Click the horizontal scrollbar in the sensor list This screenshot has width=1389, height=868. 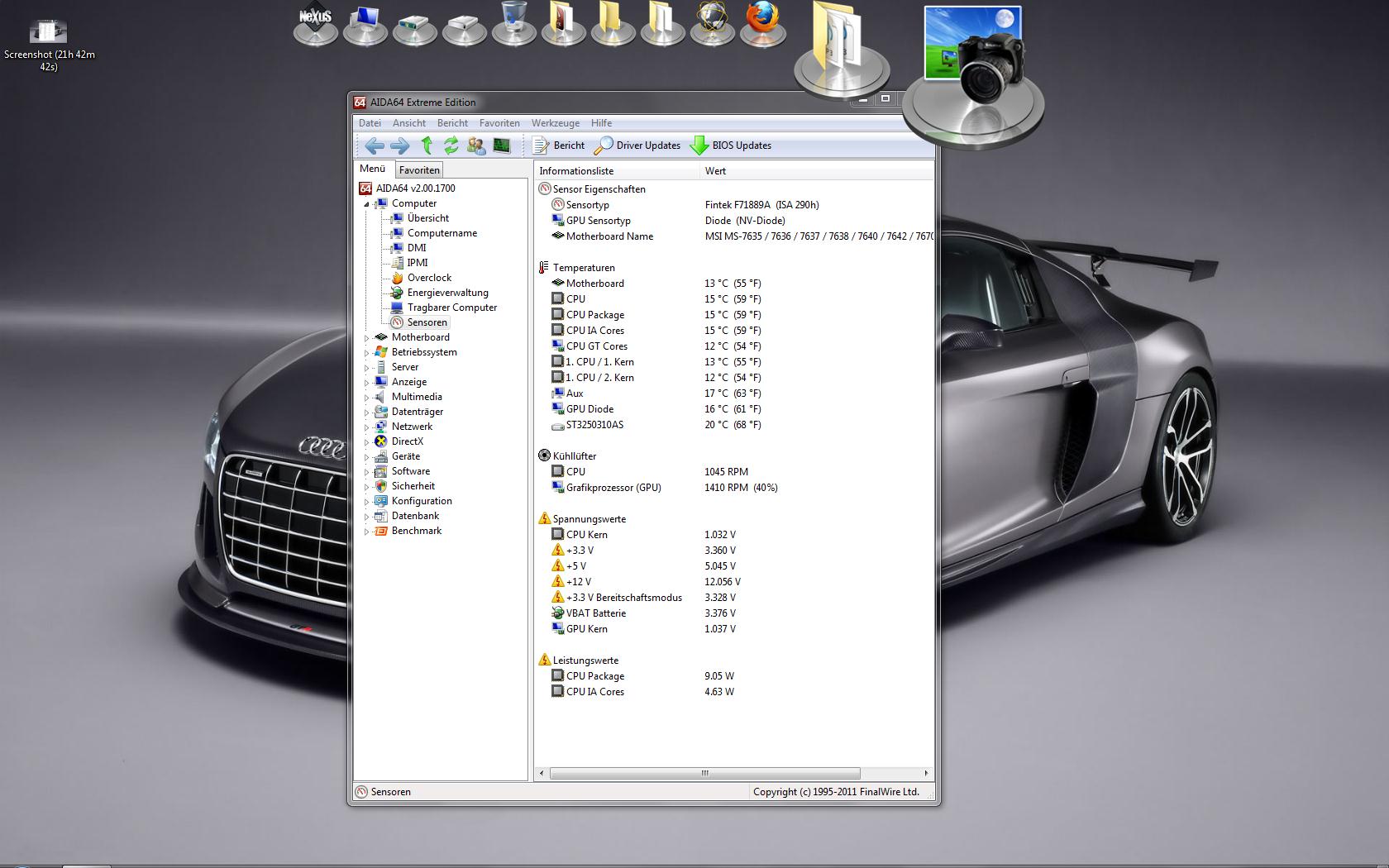pos(704,774)
